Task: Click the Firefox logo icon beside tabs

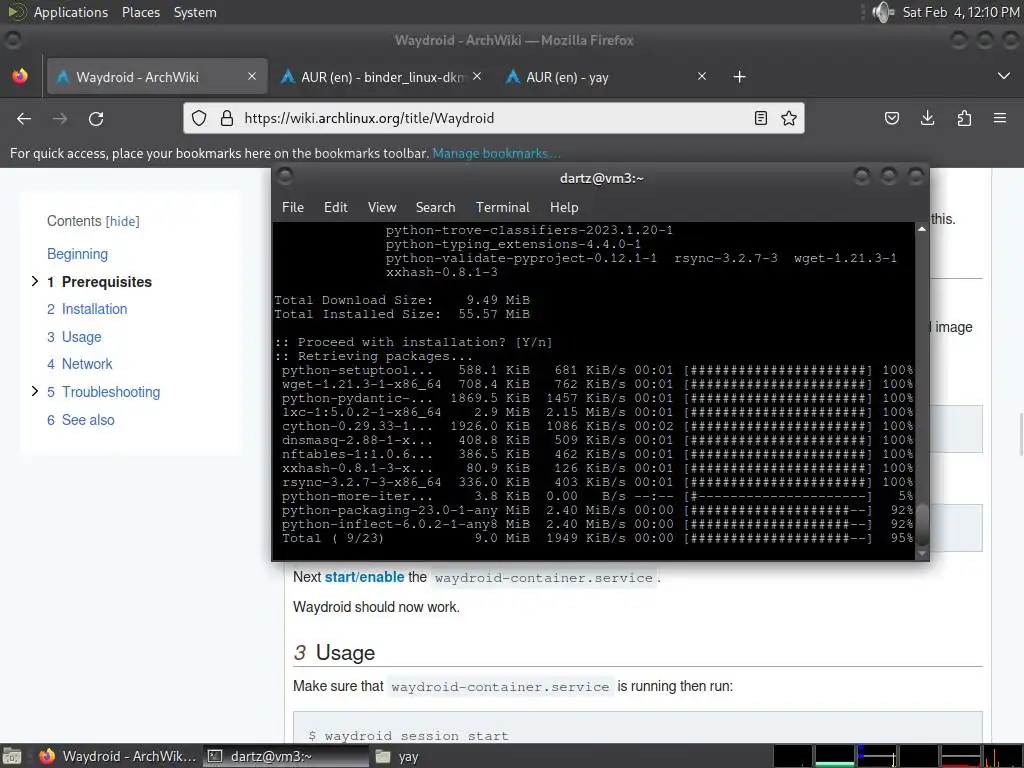Action: 20,76
